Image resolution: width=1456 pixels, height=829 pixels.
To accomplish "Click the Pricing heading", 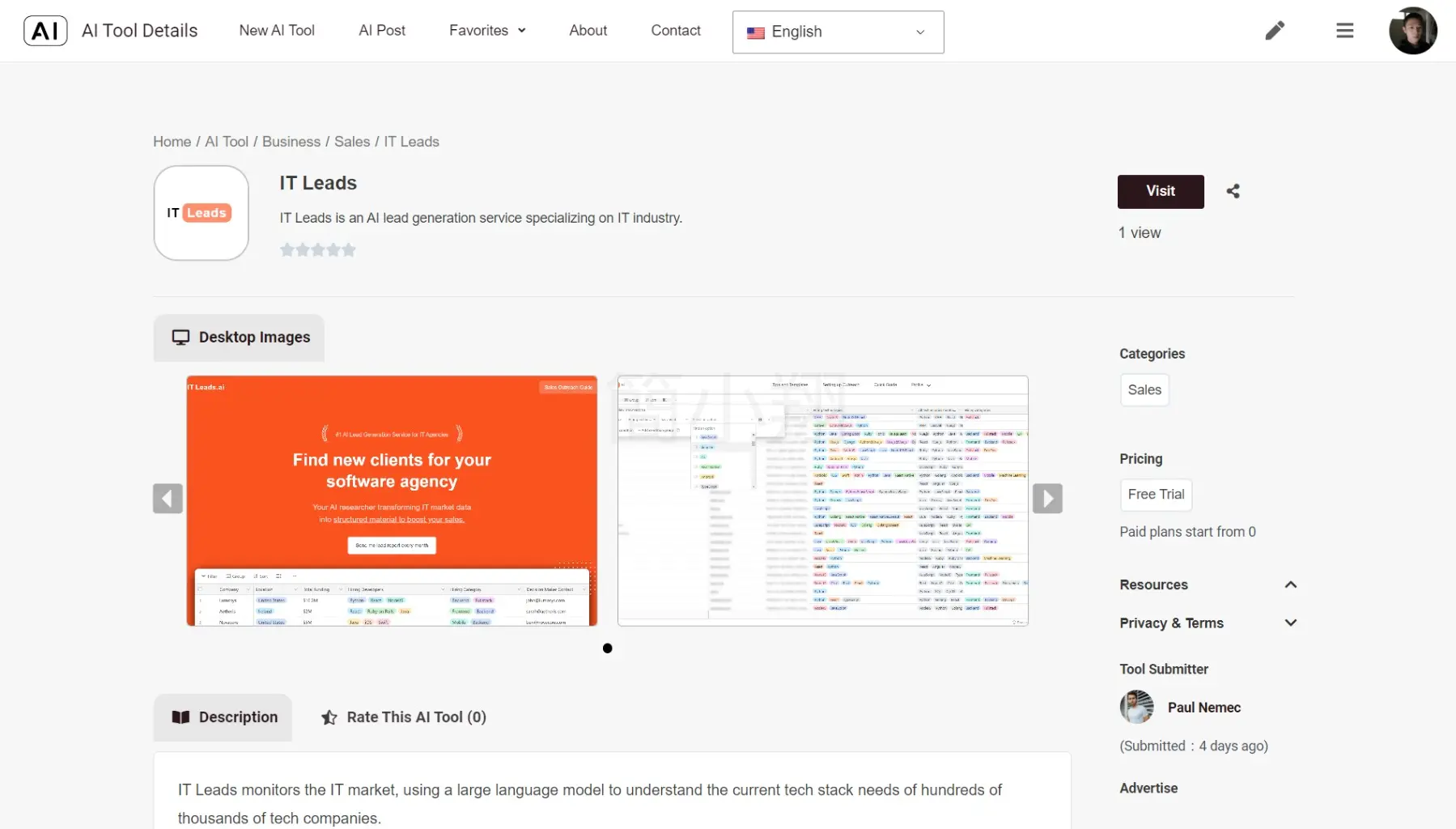I will coord(1140,459).
